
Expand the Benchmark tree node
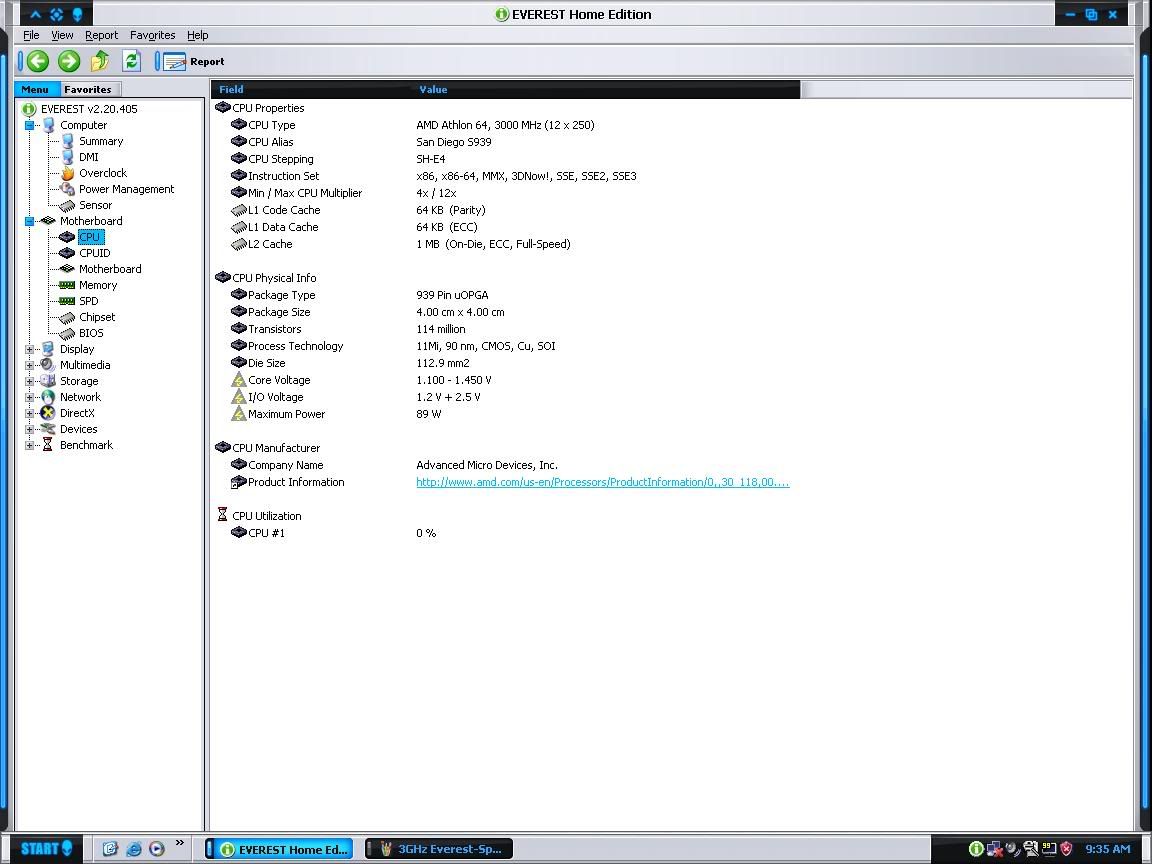(x=30, y=445)
